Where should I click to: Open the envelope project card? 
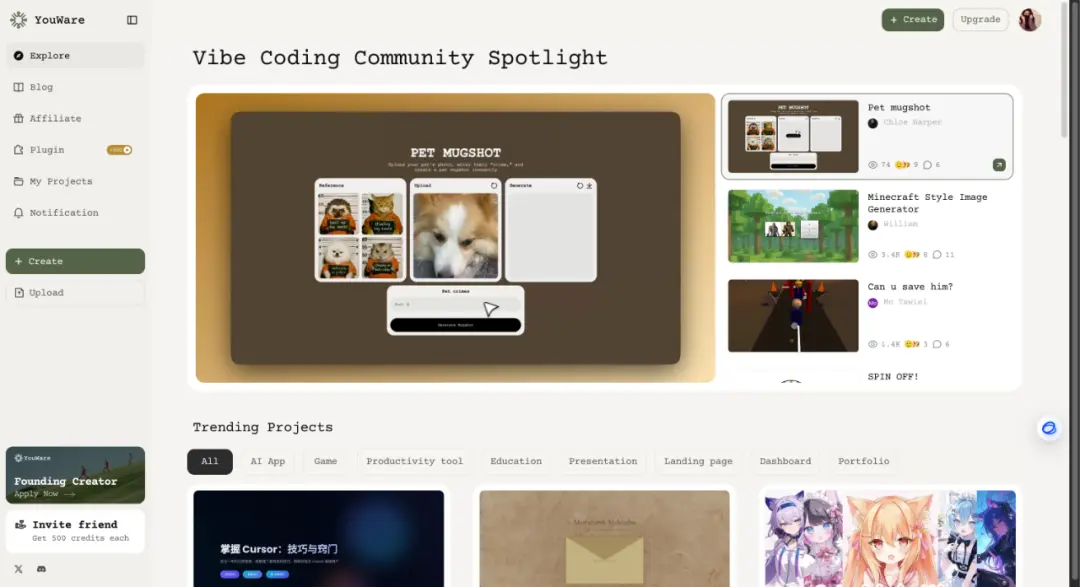tap(604, 539)
